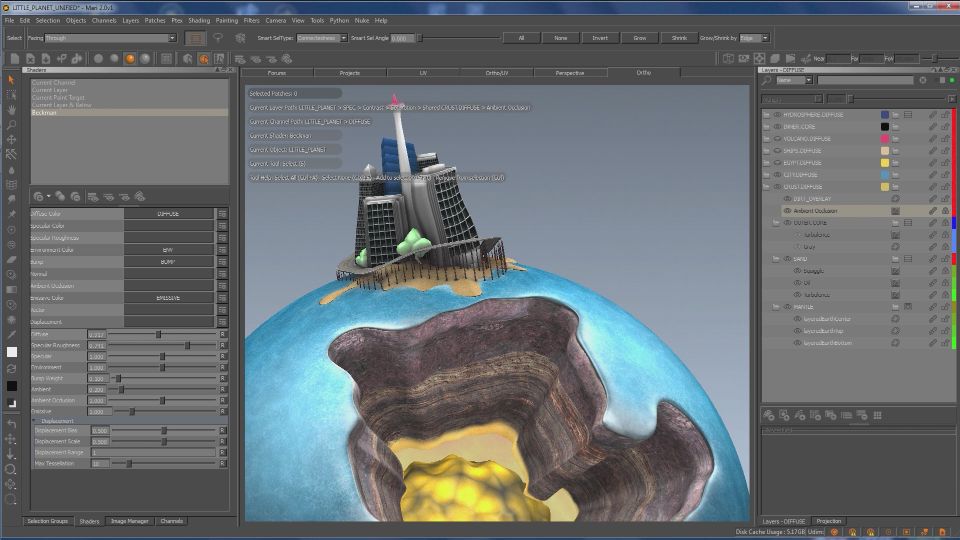Click the black background color swatch
Screen dimensions: 960x540
coord(12,386)
